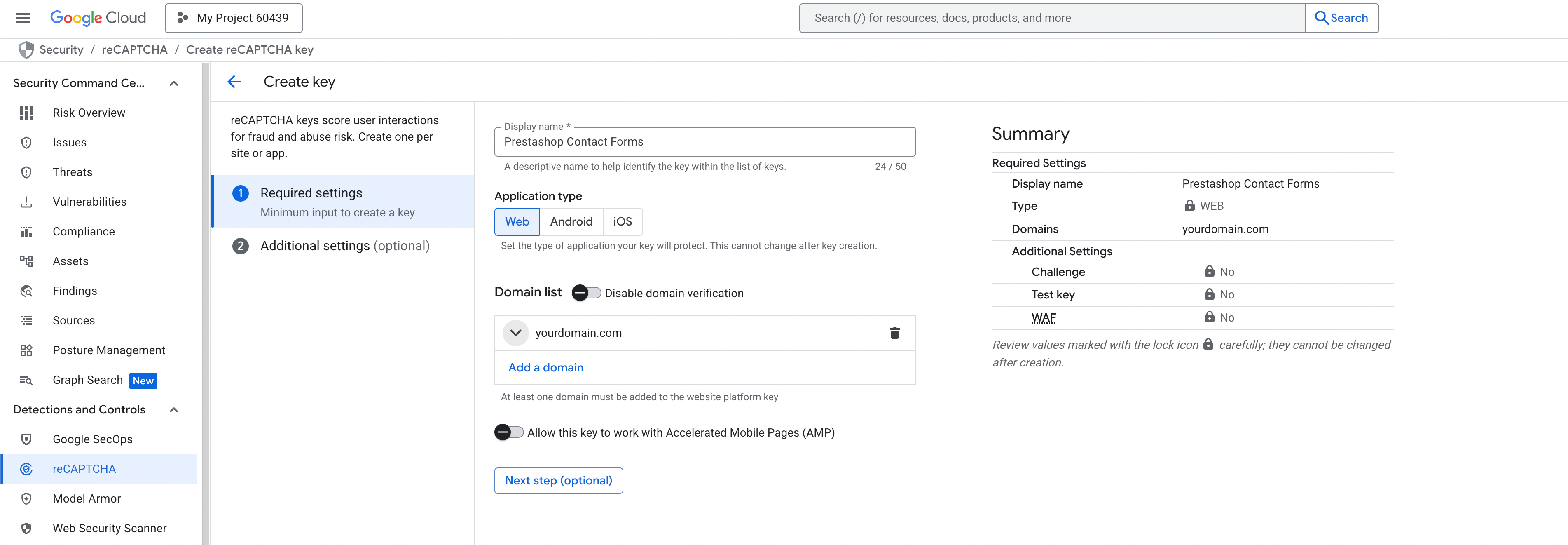The height and width of the screenshot is (545, 1568).
Task: Click the Model Armor shield icon
Action: click(x=26, y=499)
